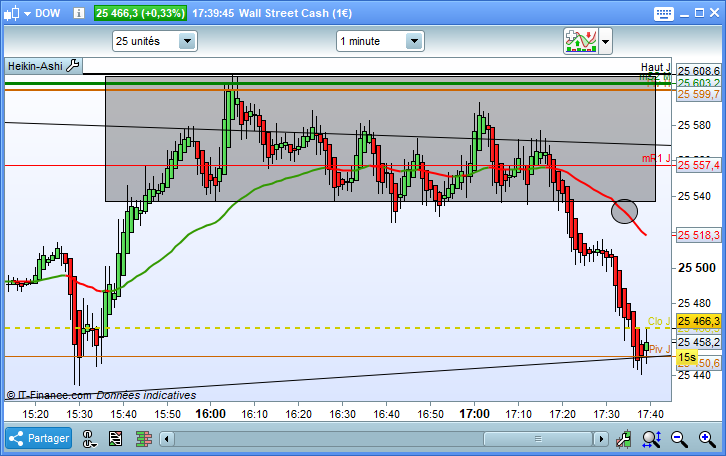This screenshot has width=726, height=456.
Task: Click the 17:00 time axis label
Action: click(475, 413)
